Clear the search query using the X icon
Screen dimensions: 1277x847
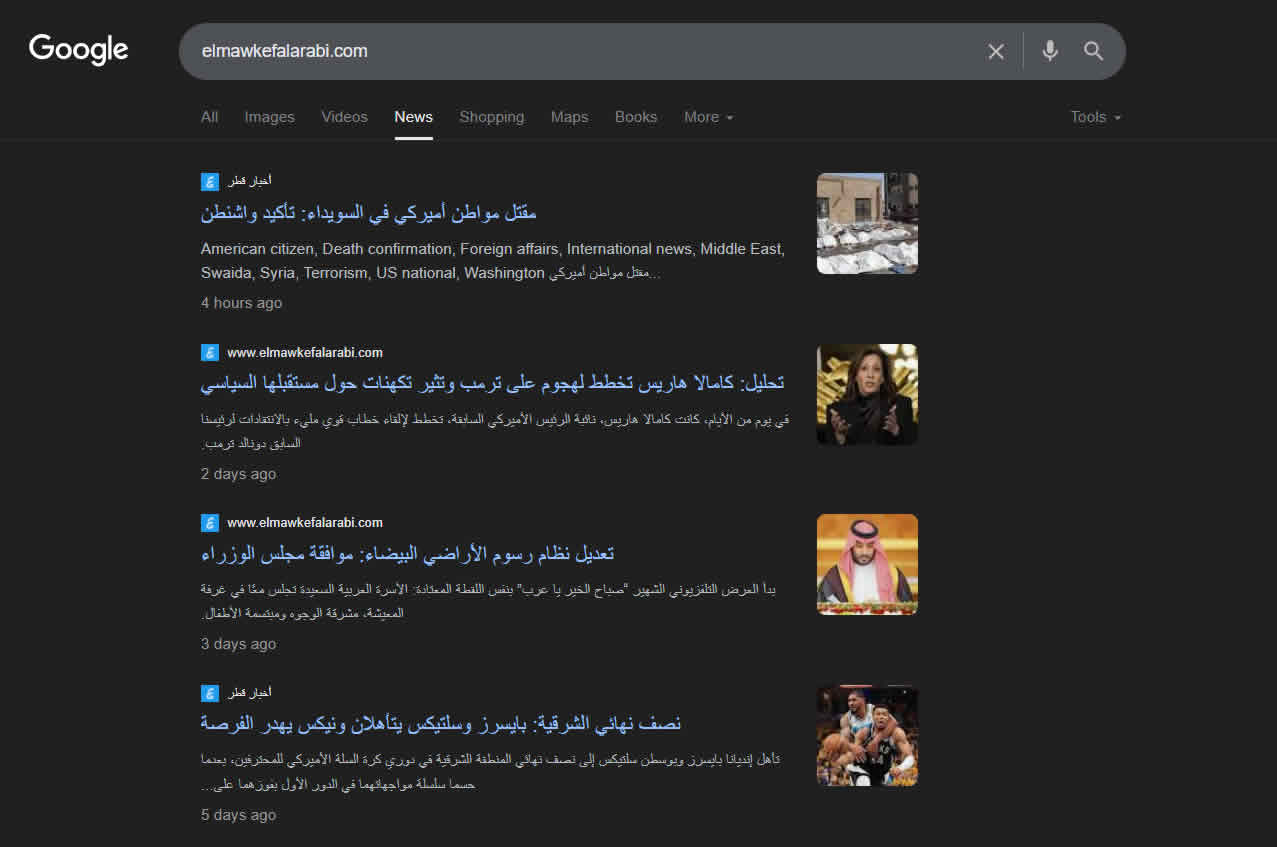(x=995, y=51)
